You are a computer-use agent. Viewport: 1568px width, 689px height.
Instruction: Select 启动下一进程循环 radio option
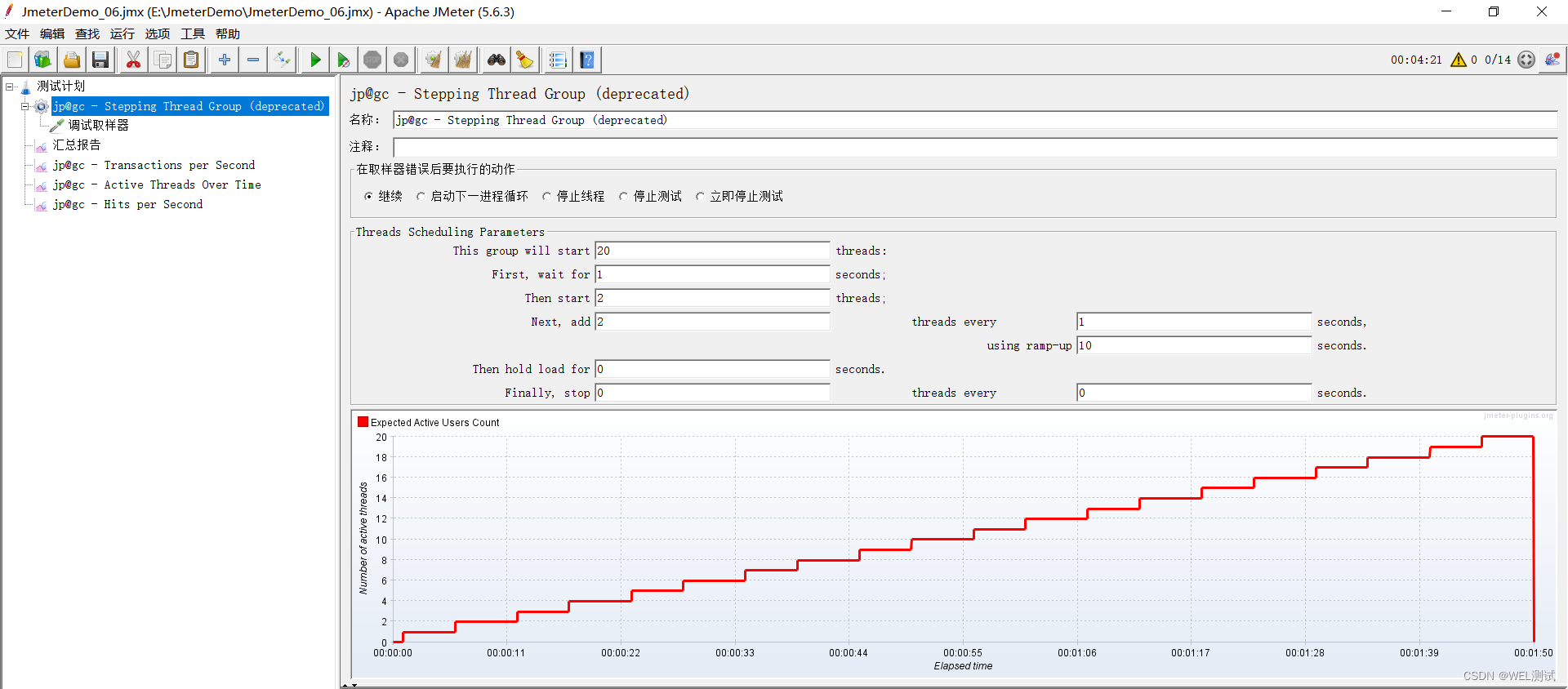[421, 197]
